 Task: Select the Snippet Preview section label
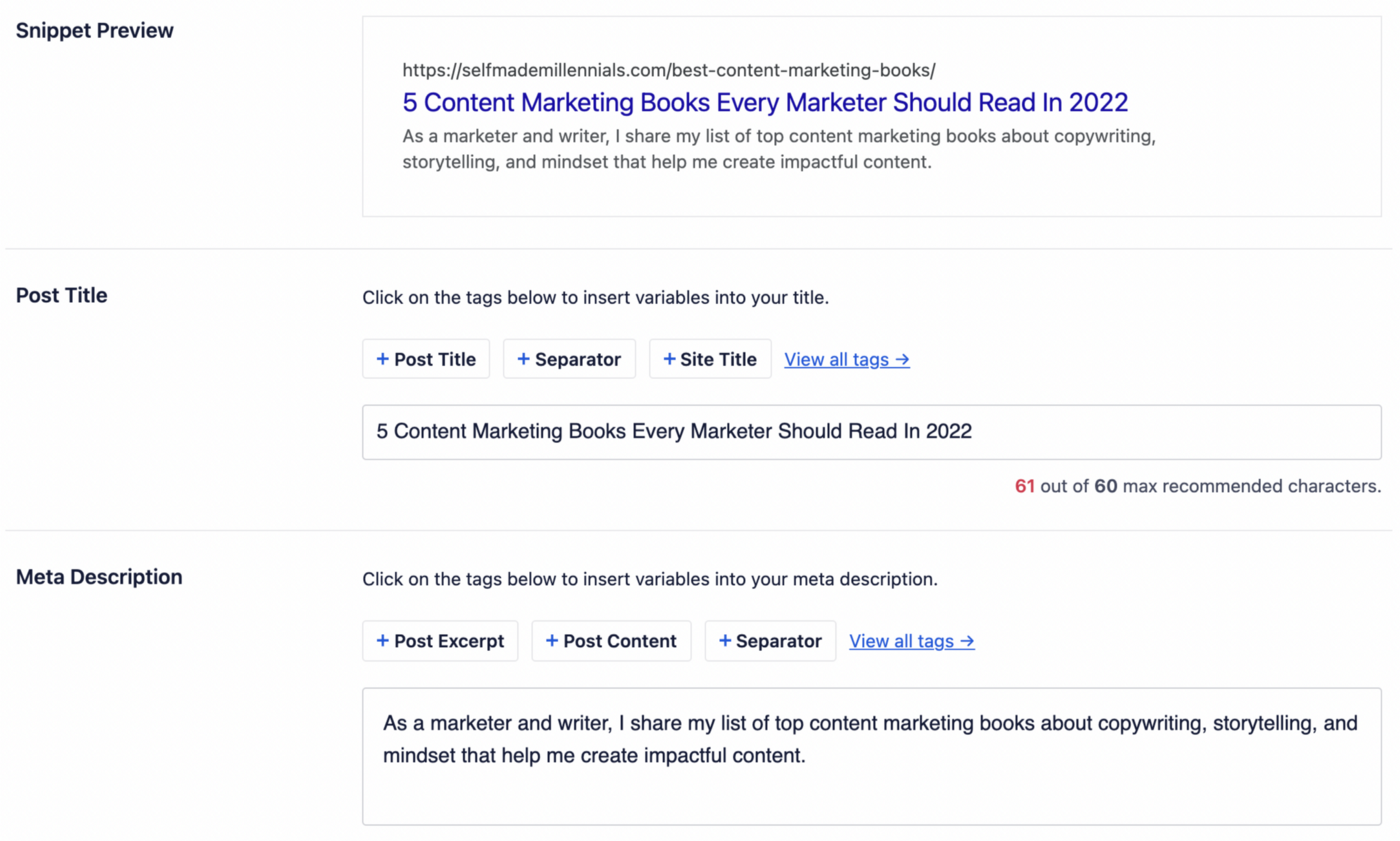(x=95, y=30)
